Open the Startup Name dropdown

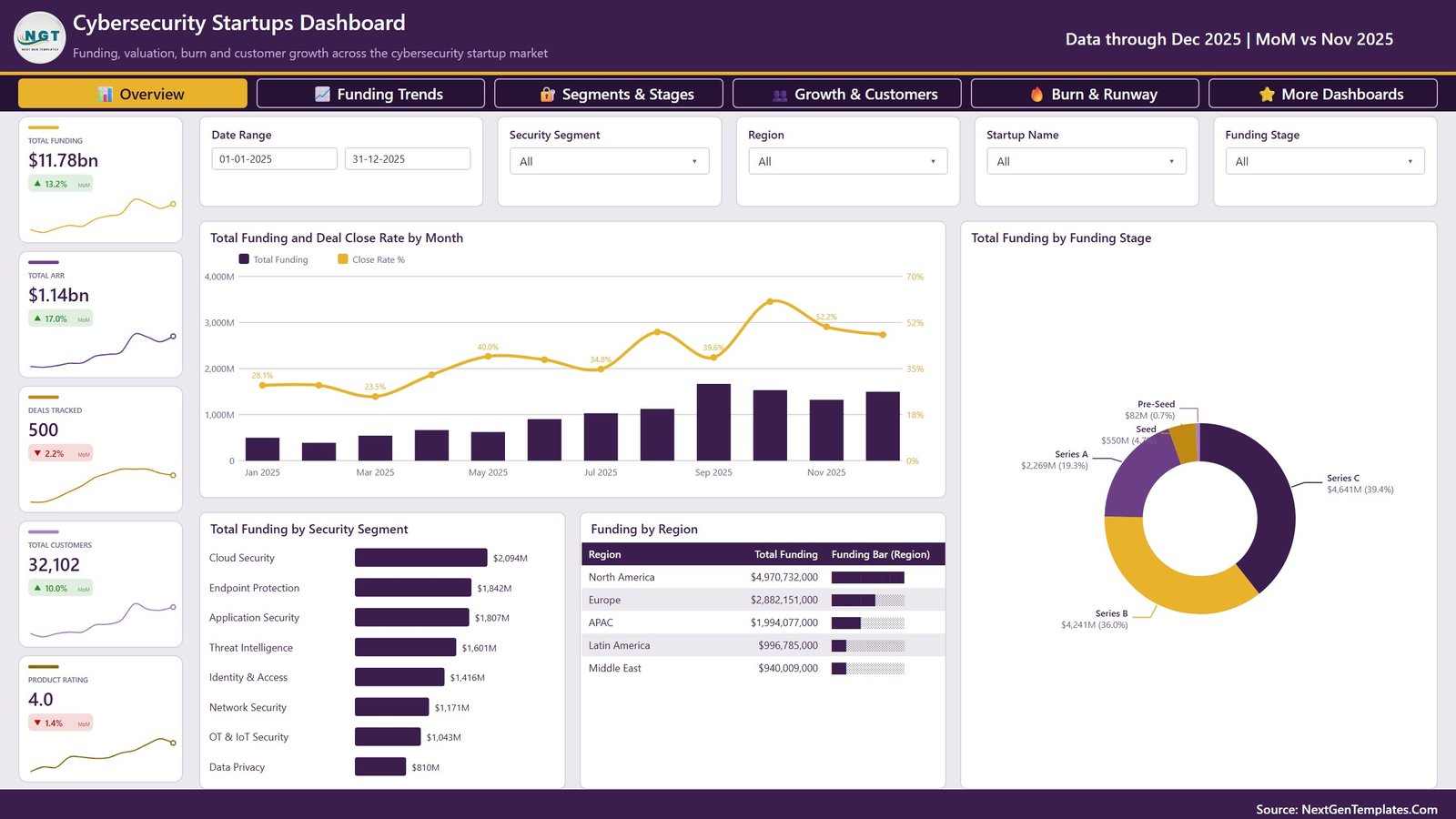(1087, 161)
